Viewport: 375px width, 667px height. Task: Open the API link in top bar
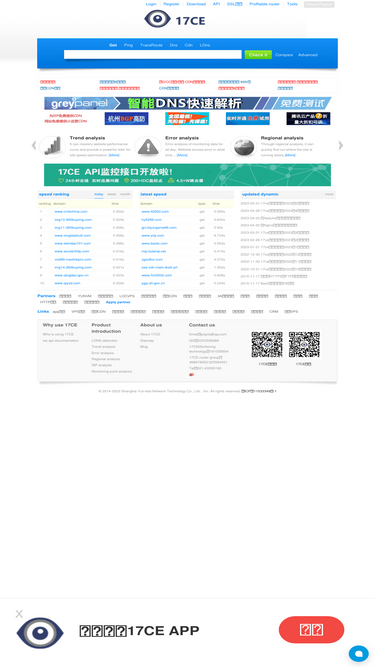(216, 4)
